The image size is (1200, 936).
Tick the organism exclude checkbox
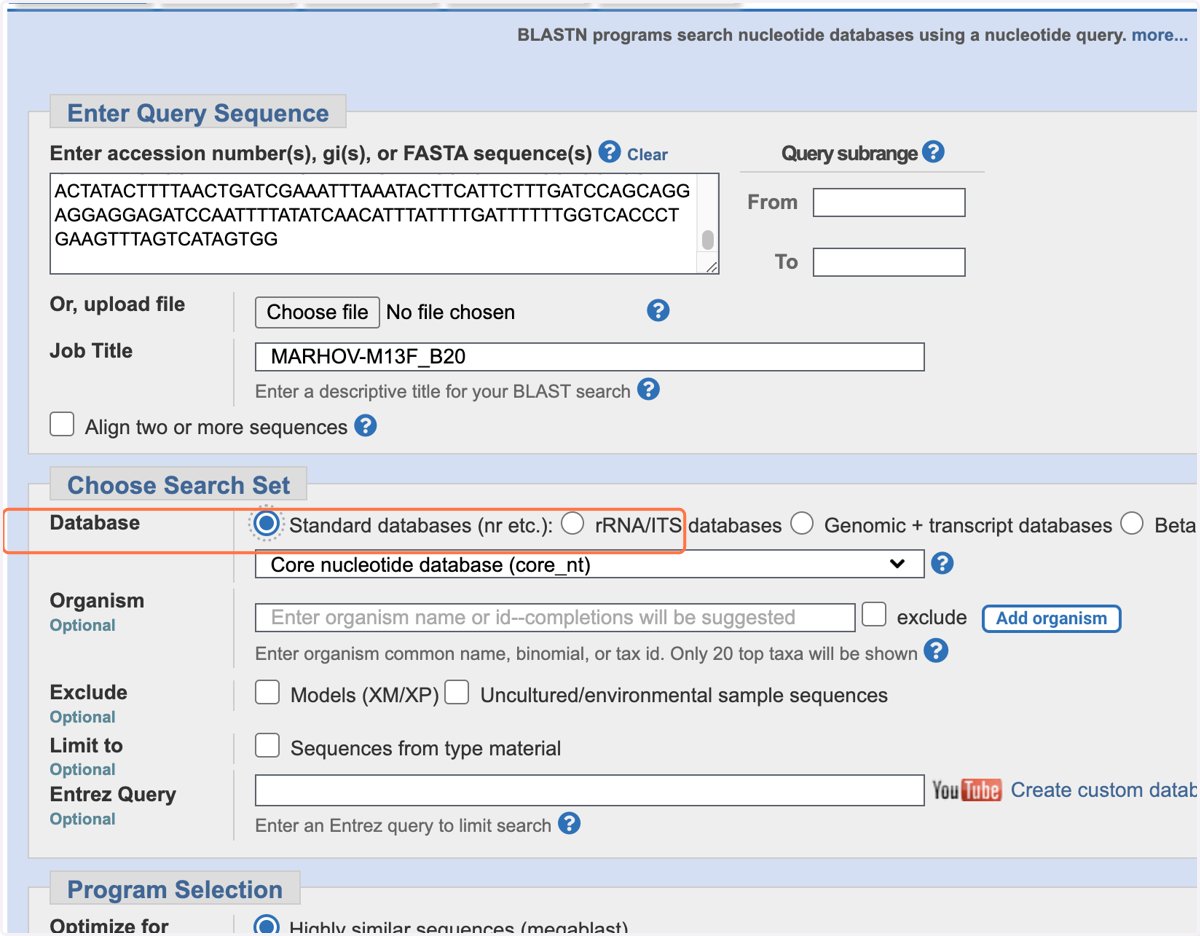[874, 614]
